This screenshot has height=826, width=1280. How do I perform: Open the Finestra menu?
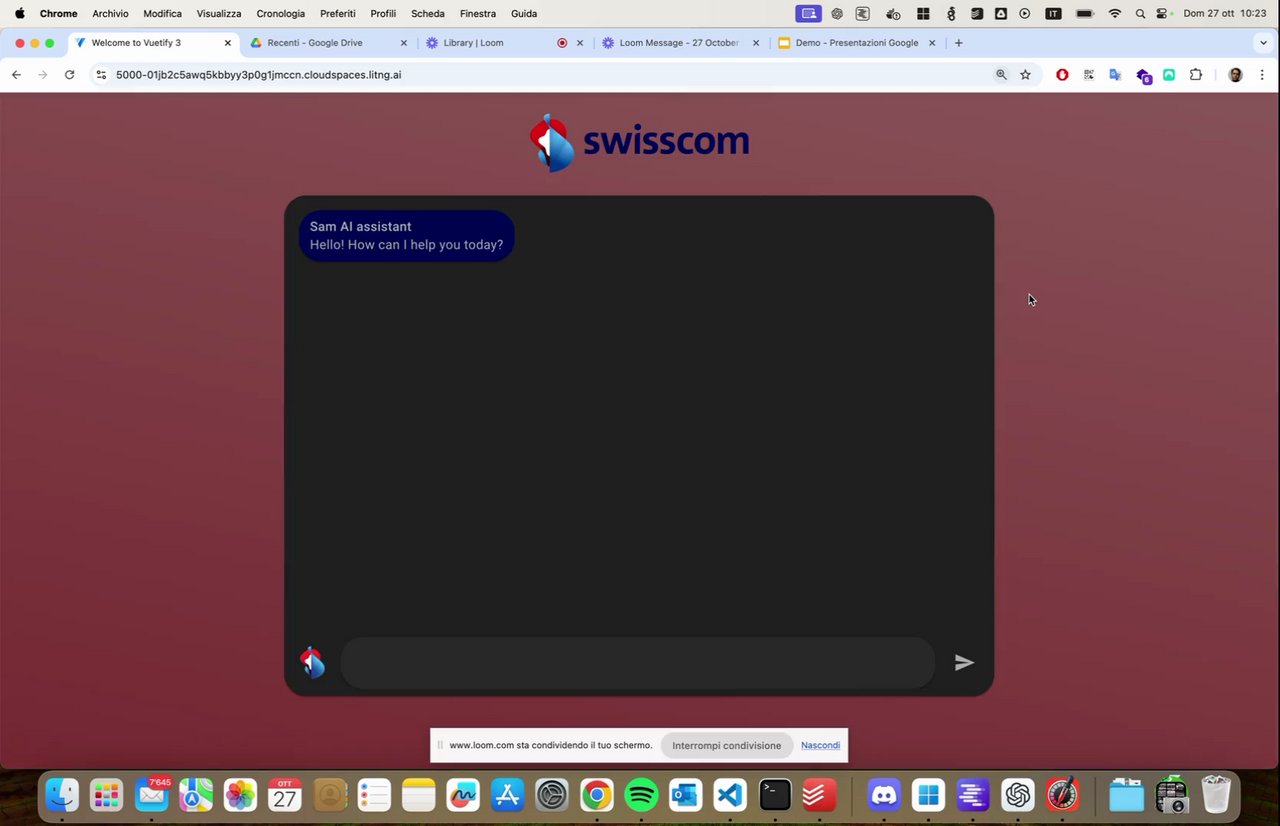478,14
